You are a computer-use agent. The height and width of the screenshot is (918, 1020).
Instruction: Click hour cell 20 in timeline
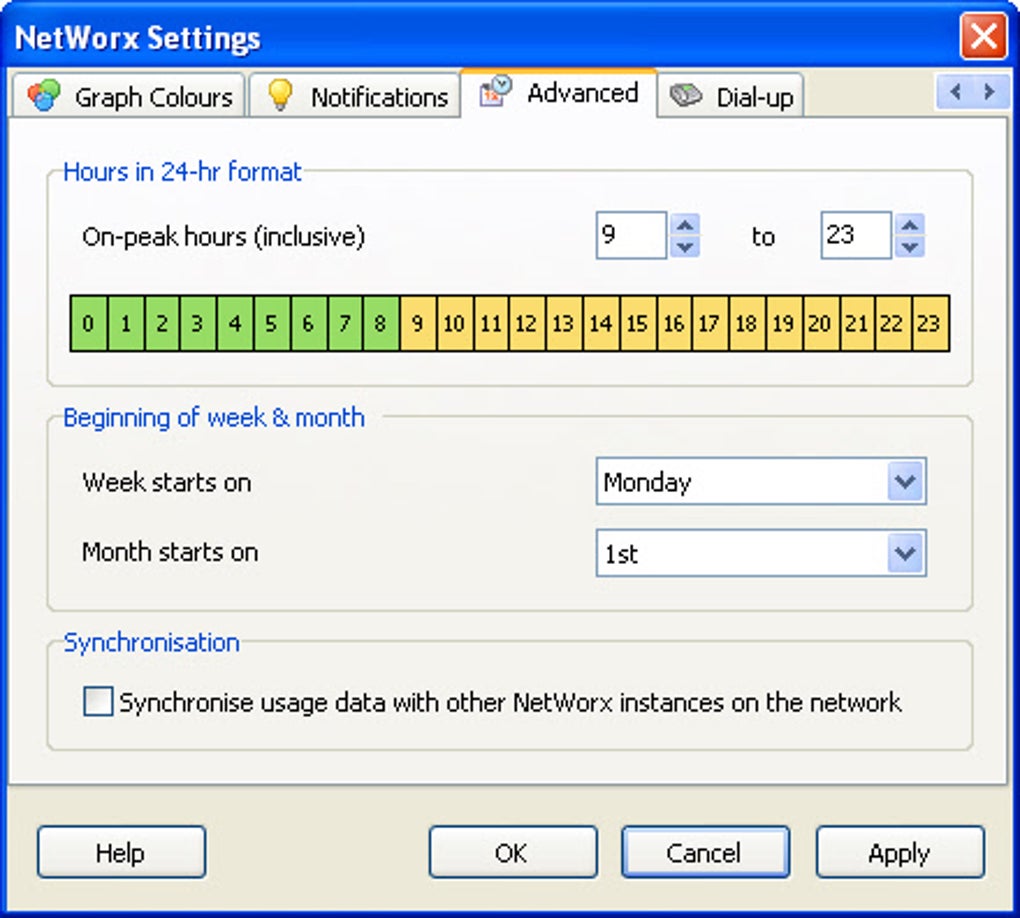822,323
